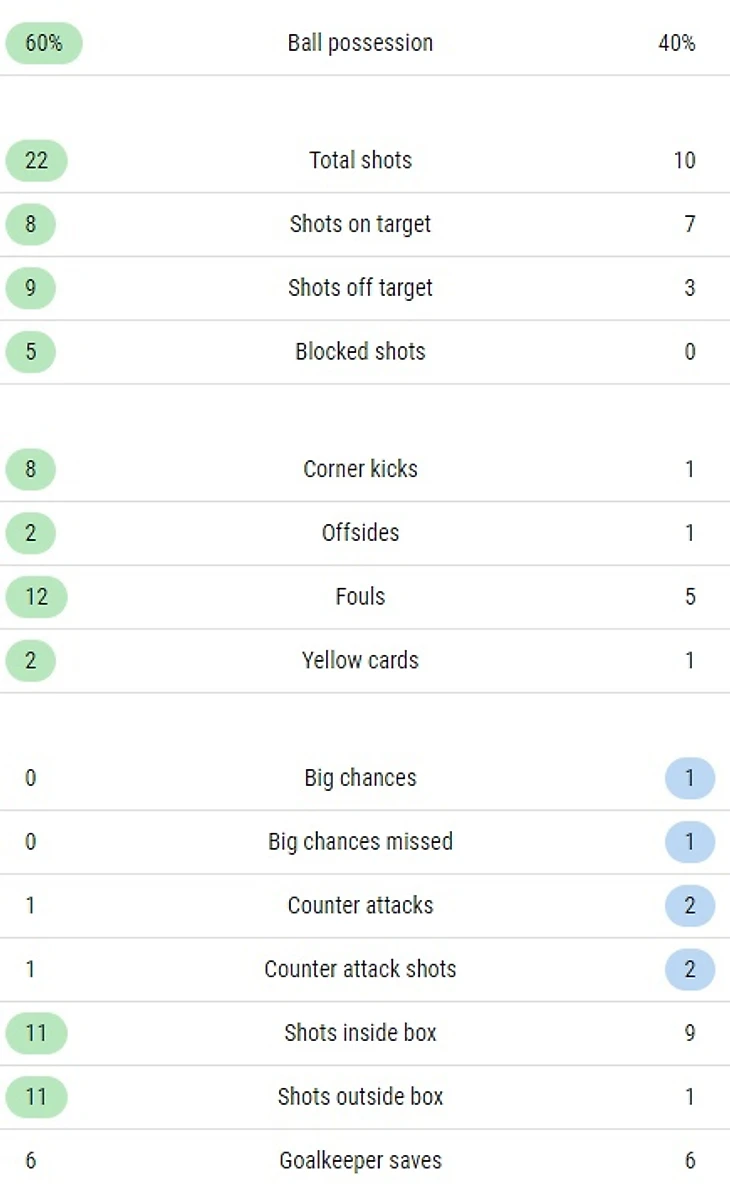Select the green 60% possession badge
Image resolution: width=730 pixels, height=1191 pixels.
44,43
